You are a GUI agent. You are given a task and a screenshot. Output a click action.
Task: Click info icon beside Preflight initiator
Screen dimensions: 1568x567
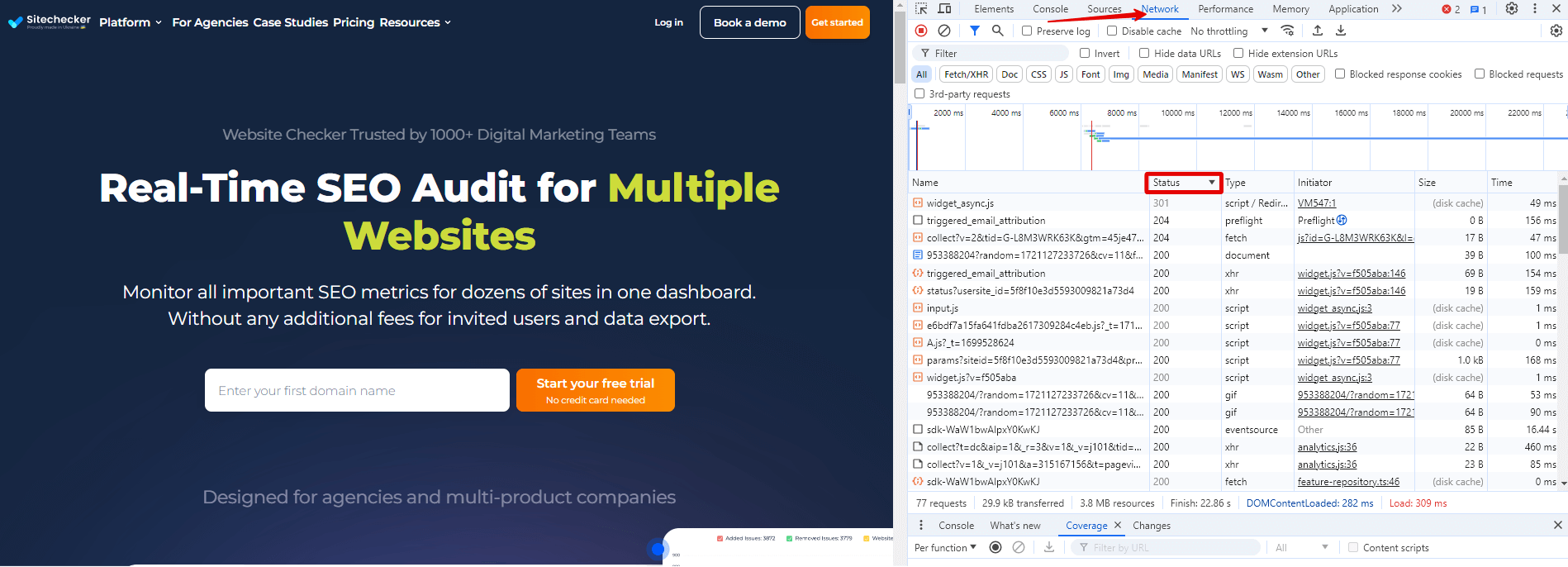pos(1342,220)
